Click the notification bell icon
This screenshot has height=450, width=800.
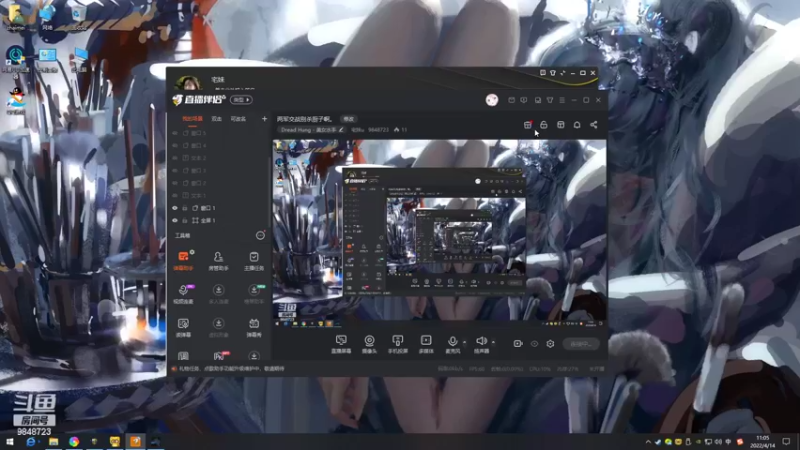click(x=577, y=125)
